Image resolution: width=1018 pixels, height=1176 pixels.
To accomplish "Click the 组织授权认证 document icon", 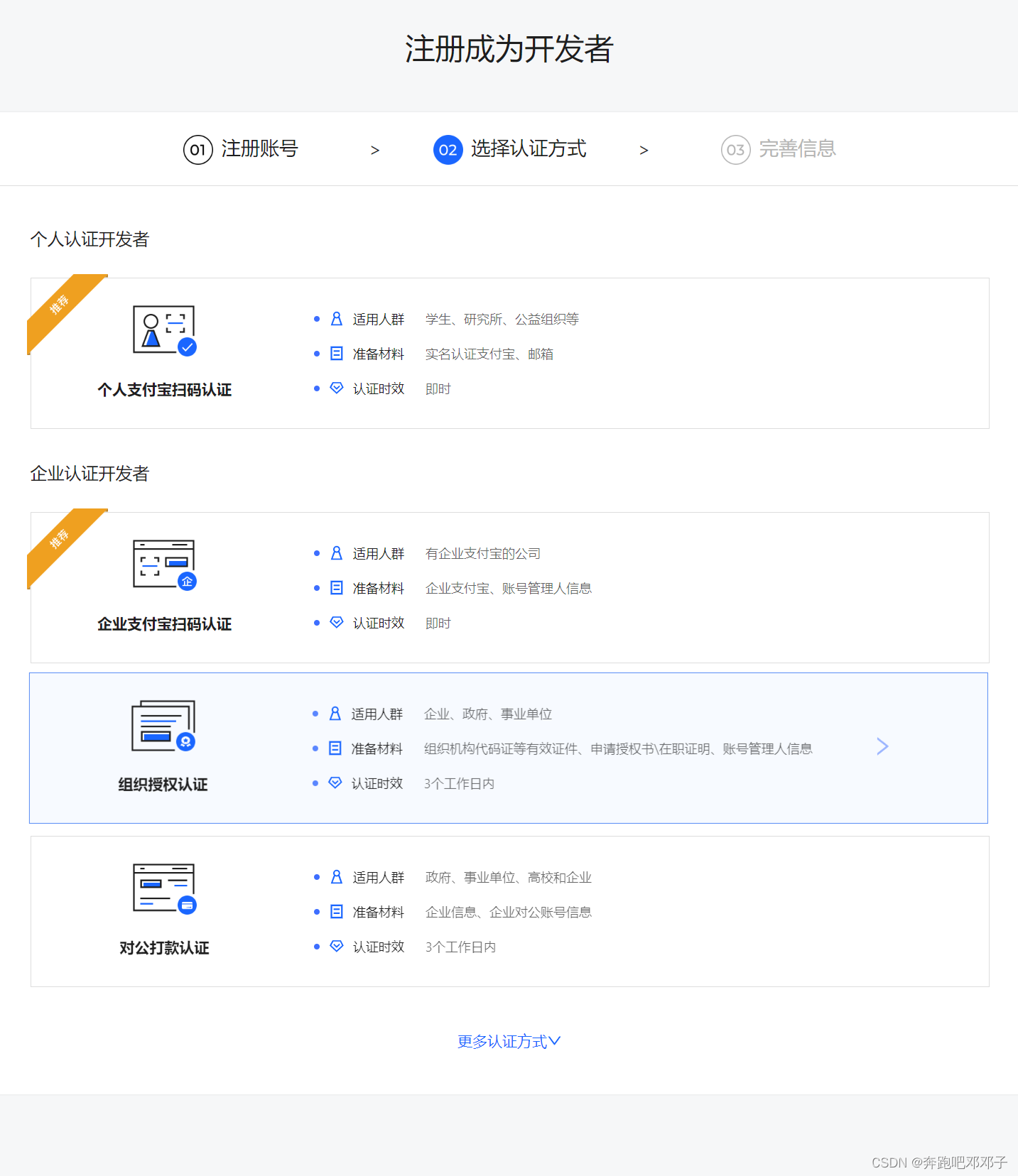I will [x=163, y=726].
